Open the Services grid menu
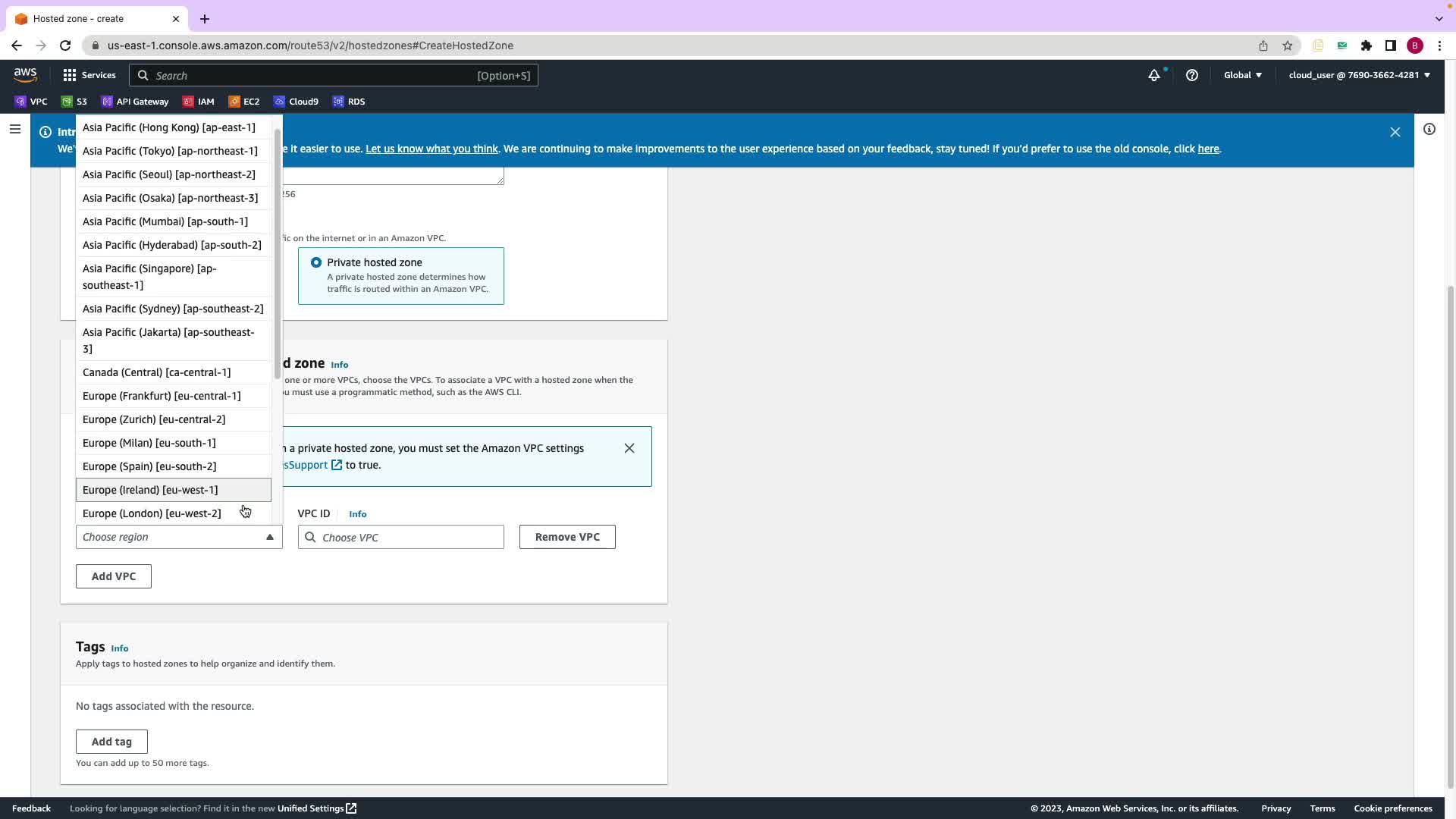Screen dimensions: 1456x819 coord(89,75)
